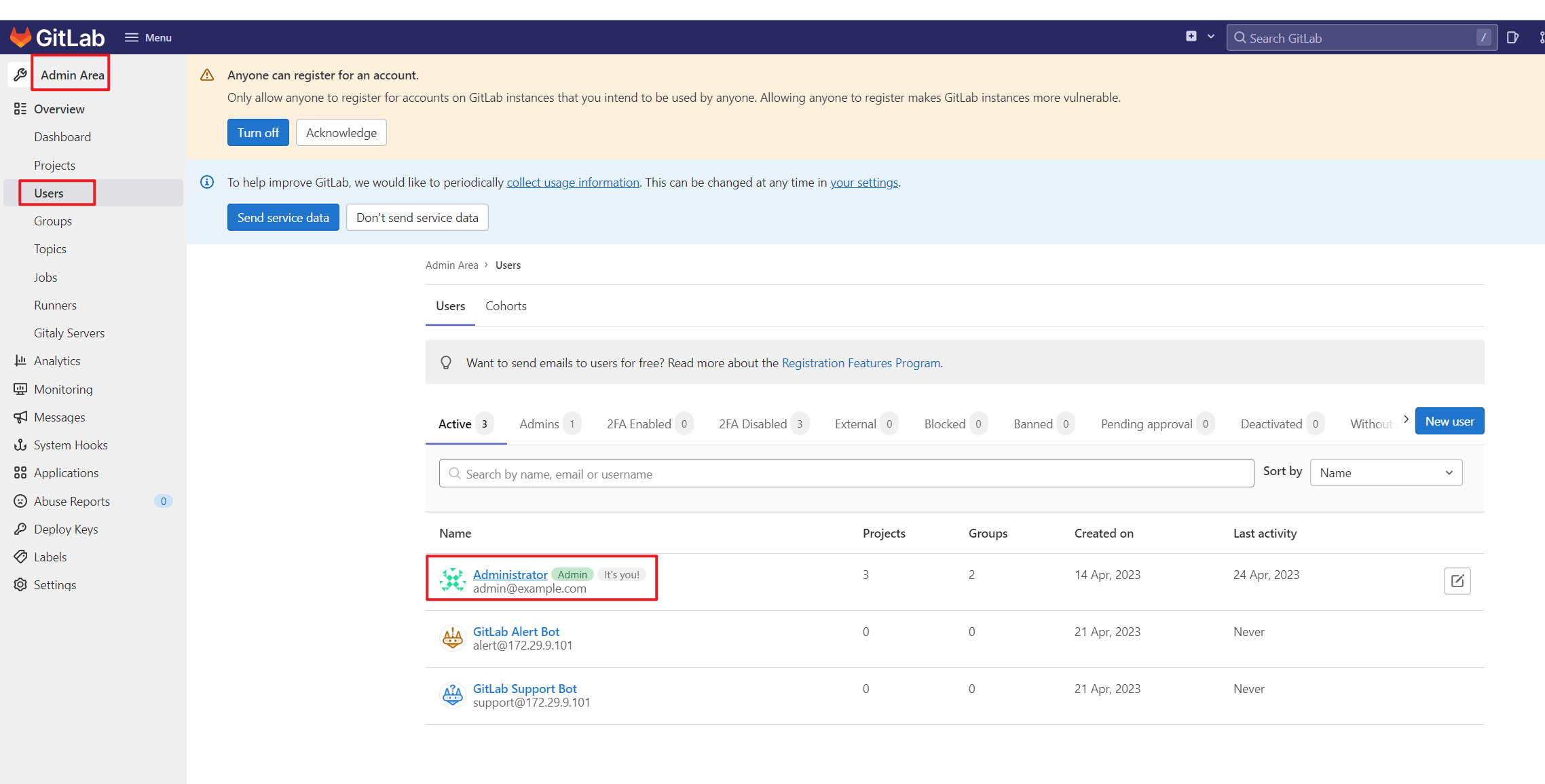Open the hamburger Menu
The image size is (1545, 784).
(148, 37)
